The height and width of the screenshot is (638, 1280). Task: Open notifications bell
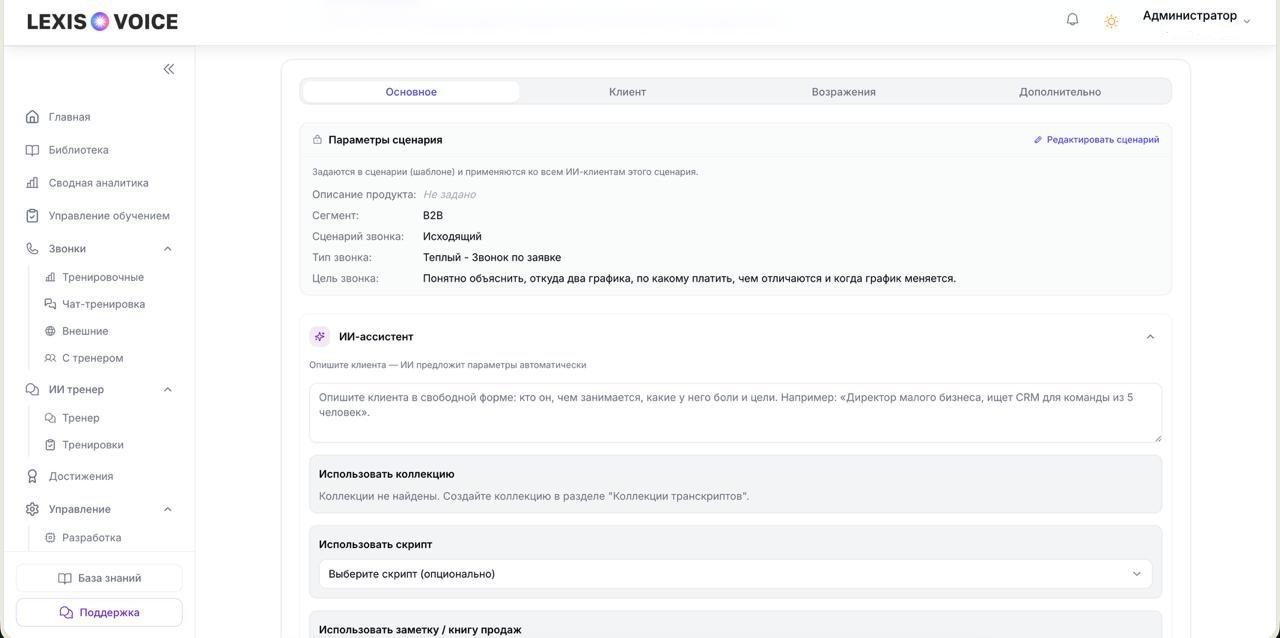pos(1072,19)
